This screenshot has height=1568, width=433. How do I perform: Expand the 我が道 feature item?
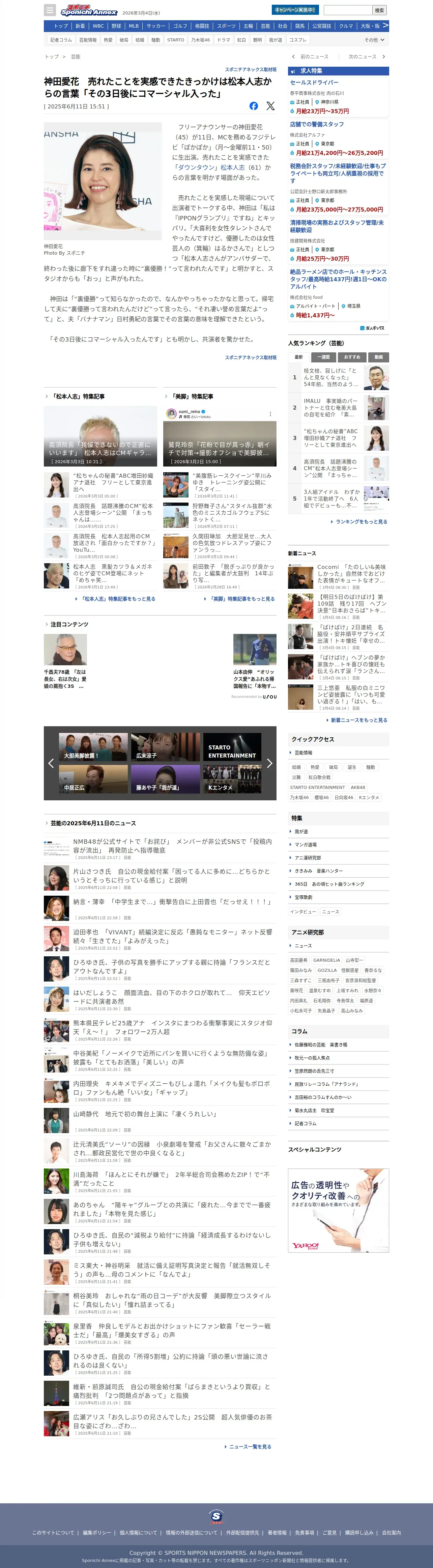(x=339, y=831)
